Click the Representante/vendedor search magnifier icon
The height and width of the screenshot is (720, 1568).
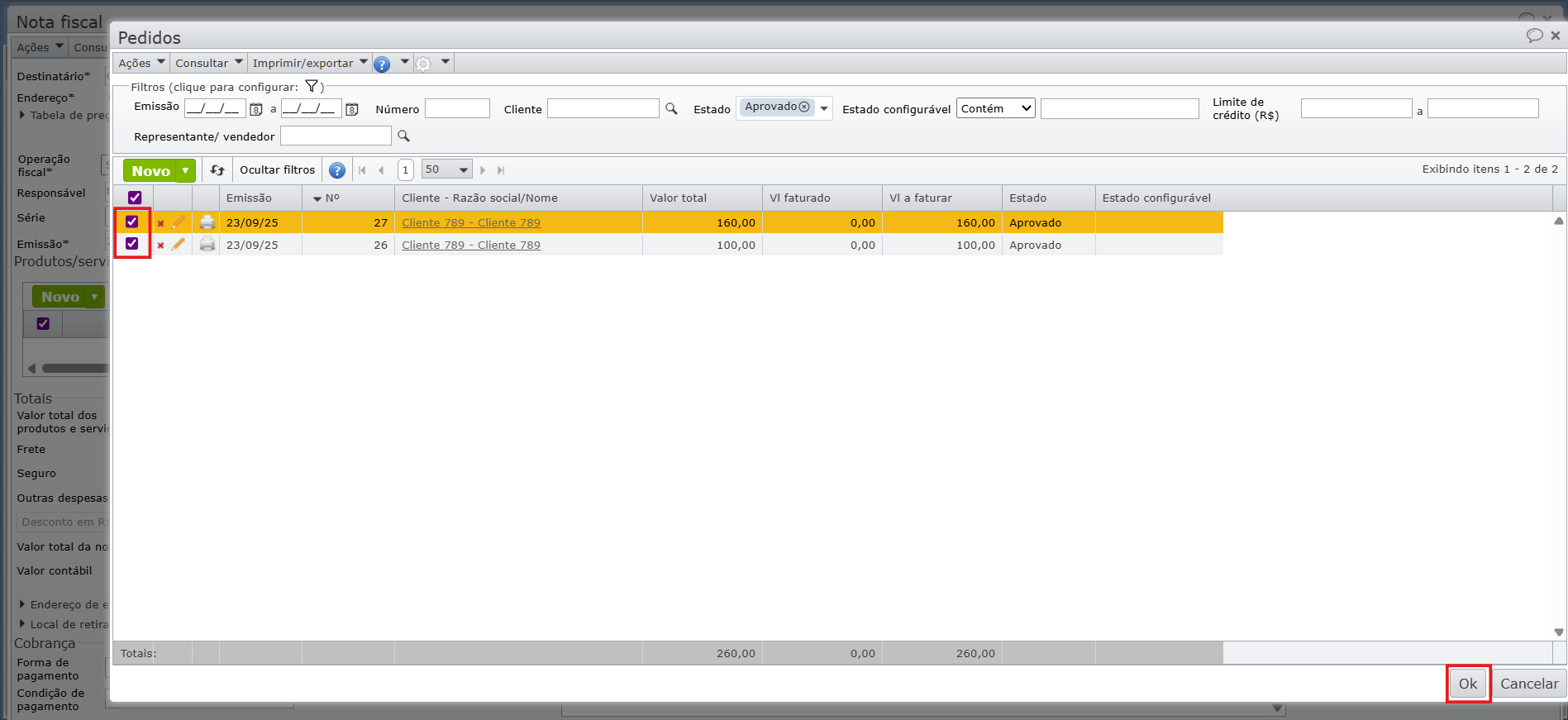click(x=403, y=136)
